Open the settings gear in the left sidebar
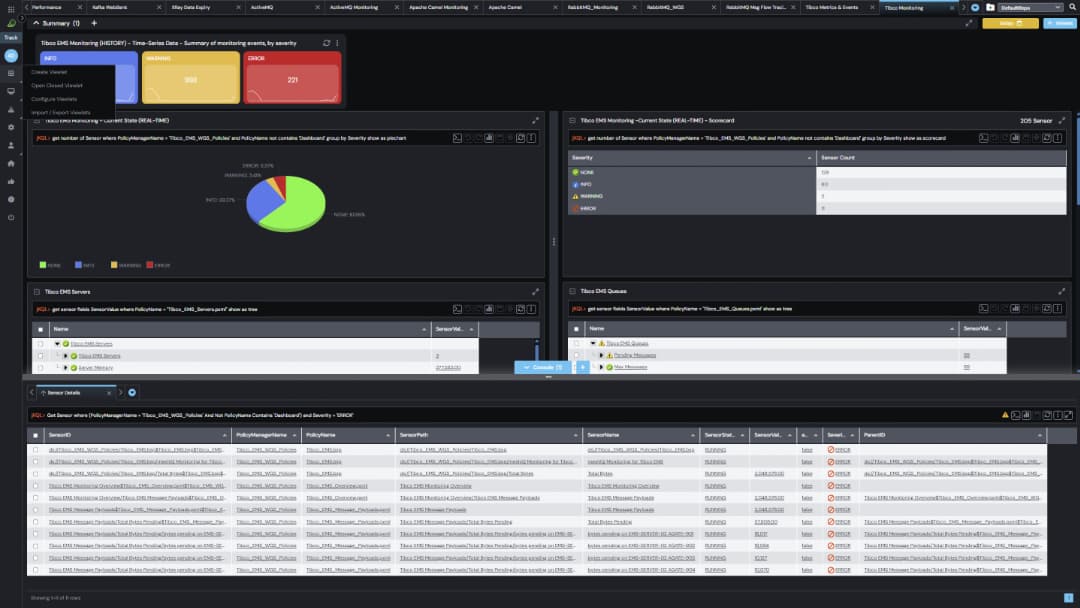Viewport: 1080px width, 608px height. 11,128
